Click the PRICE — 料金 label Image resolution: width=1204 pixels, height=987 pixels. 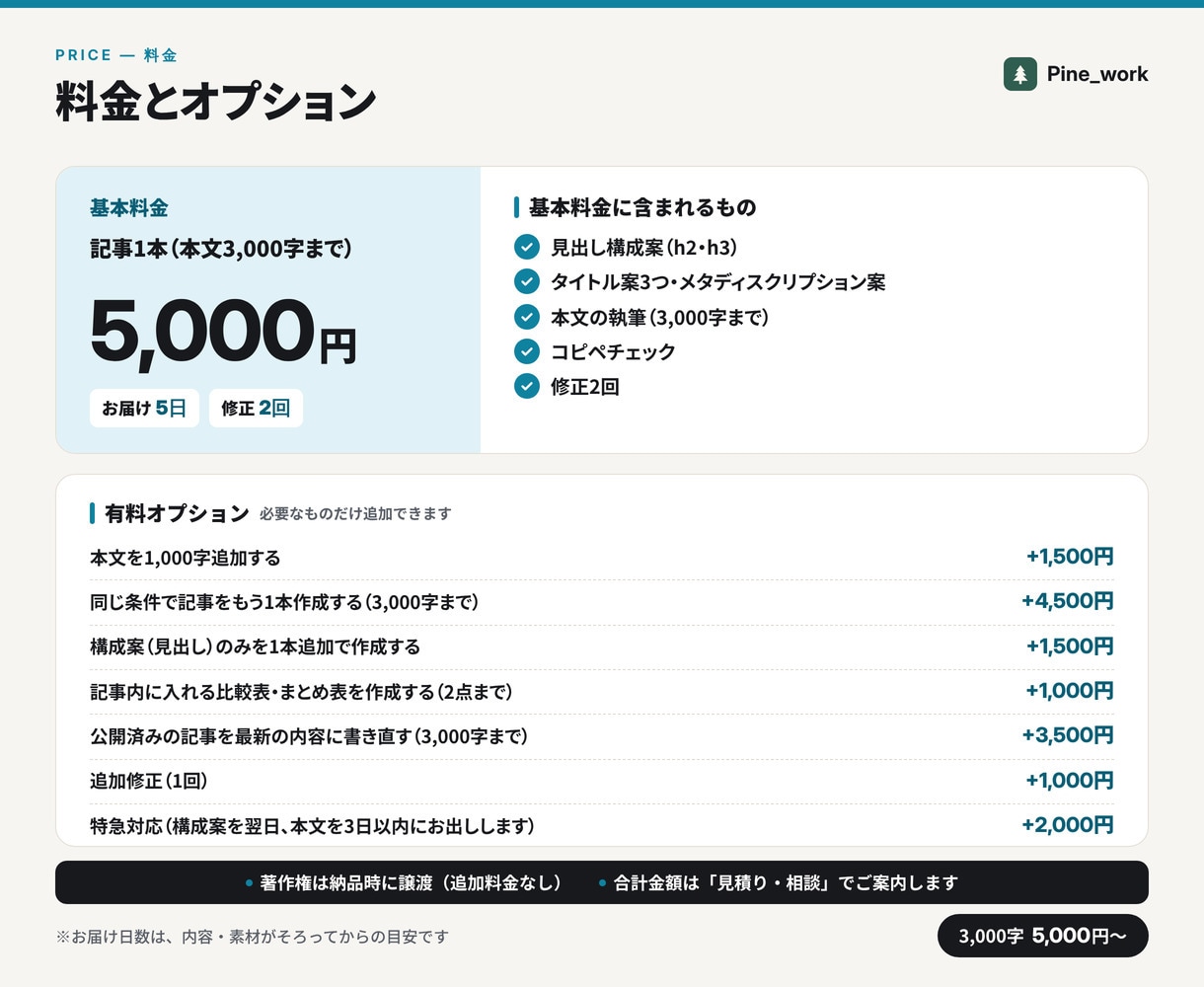tap(116, 55)
